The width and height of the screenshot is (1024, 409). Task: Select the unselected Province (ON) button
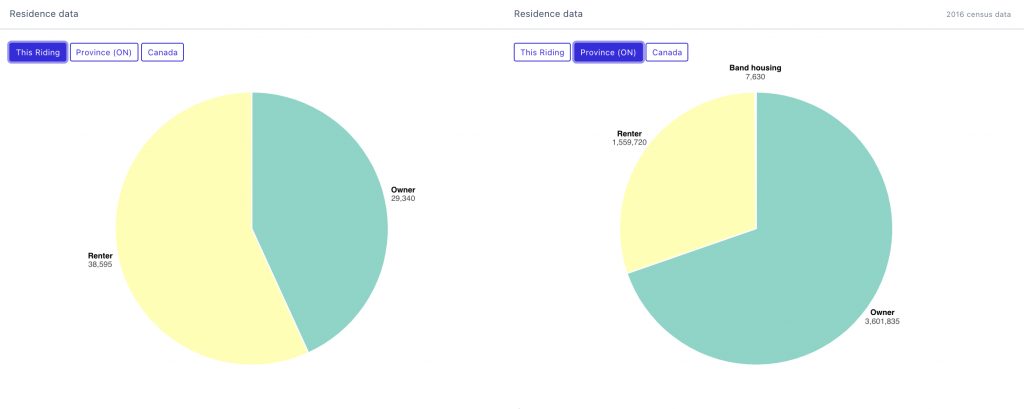(104, 52)
